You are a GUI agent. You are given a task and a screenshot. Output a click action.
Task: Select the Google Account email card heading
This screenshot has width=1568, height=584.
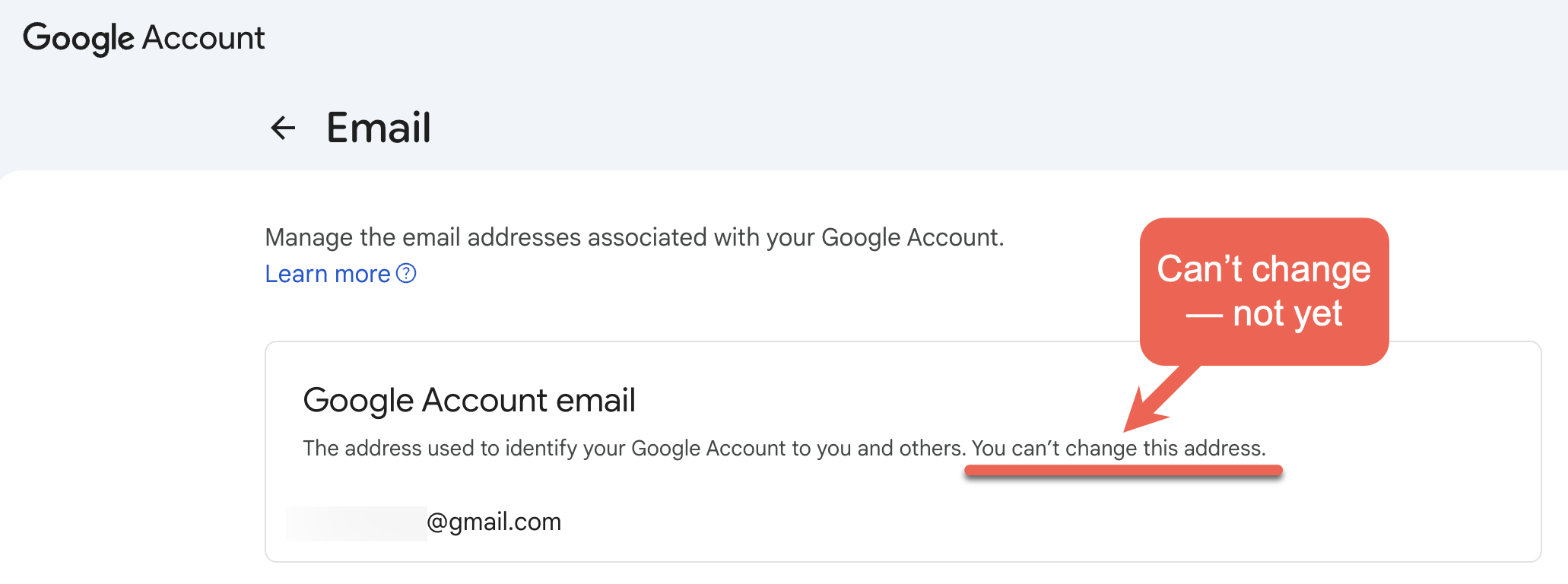tap(468, 400)
